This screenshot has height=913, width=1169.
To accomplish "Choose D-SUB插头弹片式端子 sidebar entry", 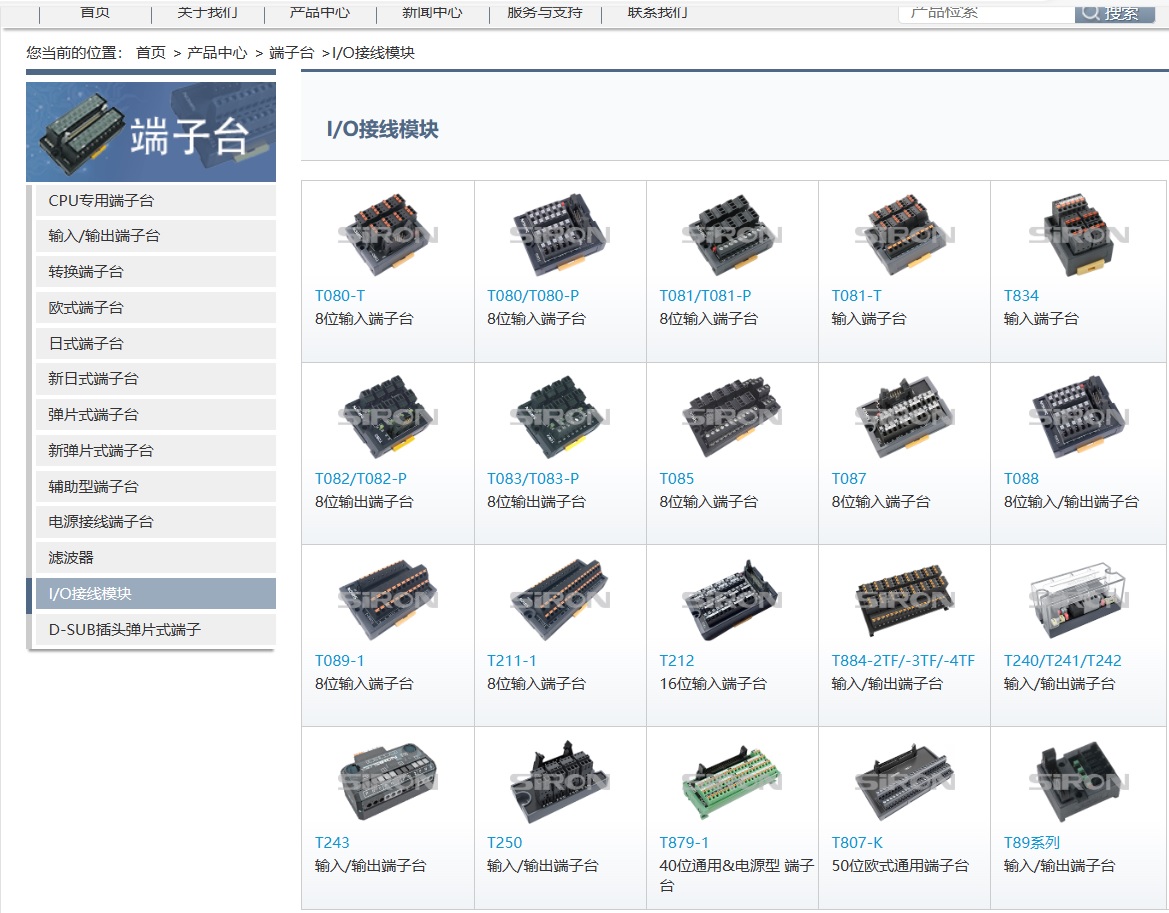I will click(125, 629).
